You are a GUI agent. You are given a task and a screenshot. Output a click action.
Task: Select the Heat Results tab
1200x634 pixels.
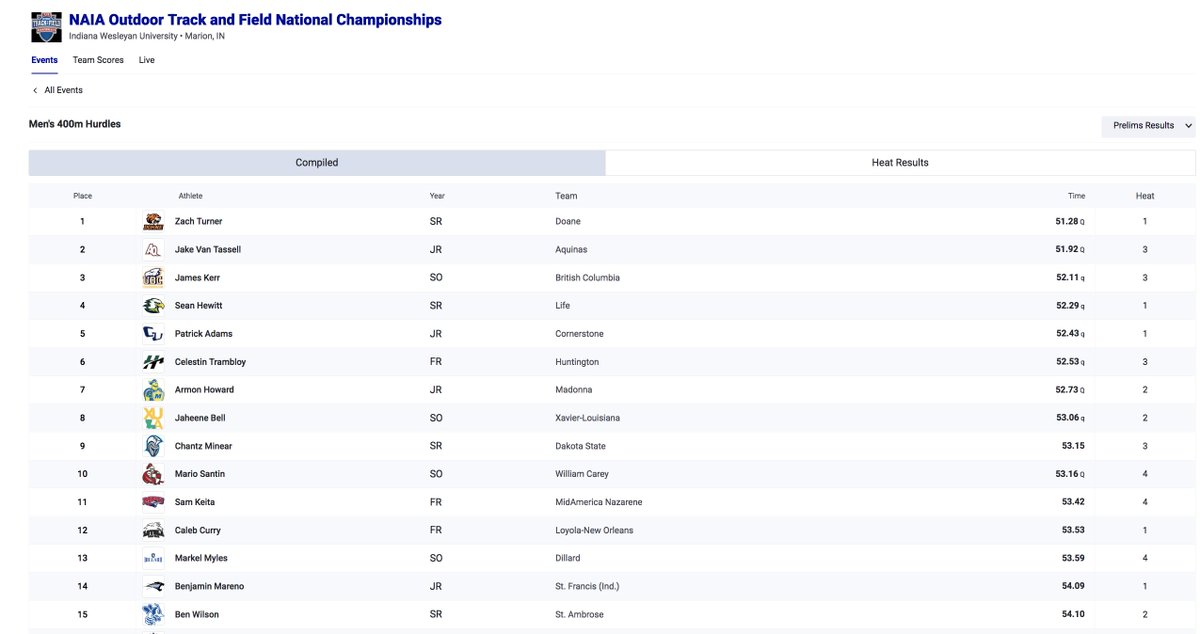tap(900, 163)
